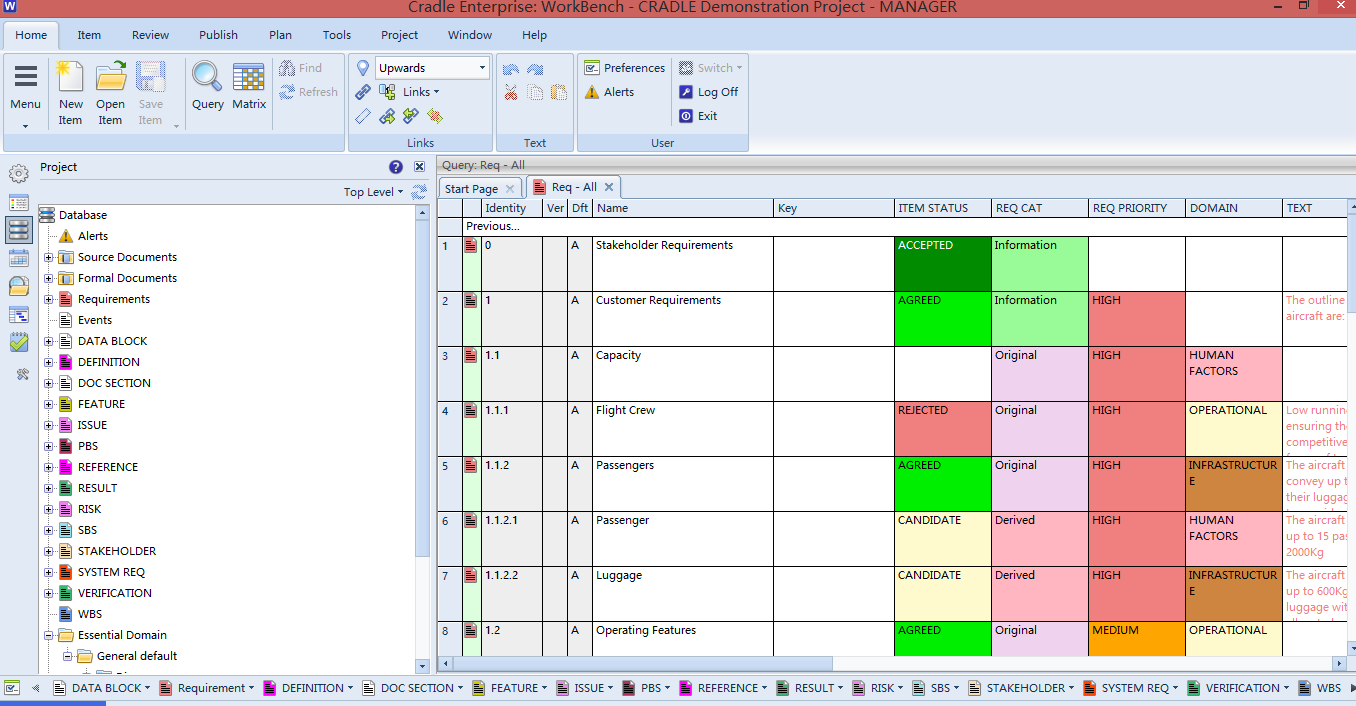Open the DATA BLOCK dropdown in bottom bar
1356x706 pixels.
147,688
